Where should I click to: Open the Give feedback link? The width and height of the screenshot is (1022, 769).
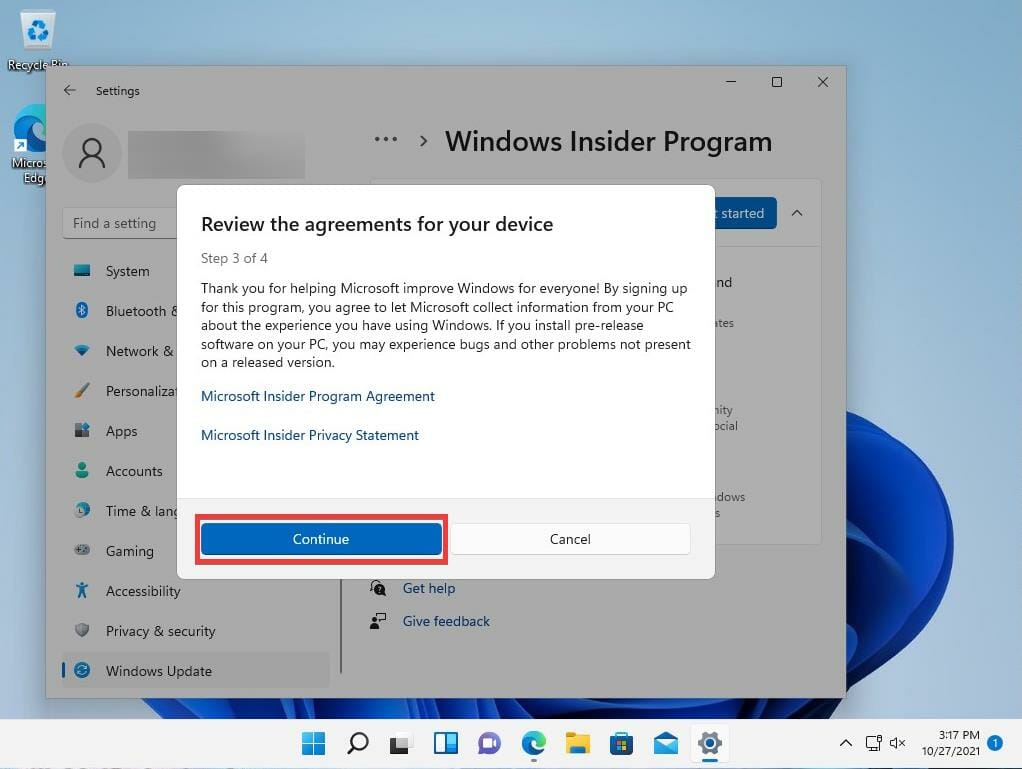tap(446, 621)
